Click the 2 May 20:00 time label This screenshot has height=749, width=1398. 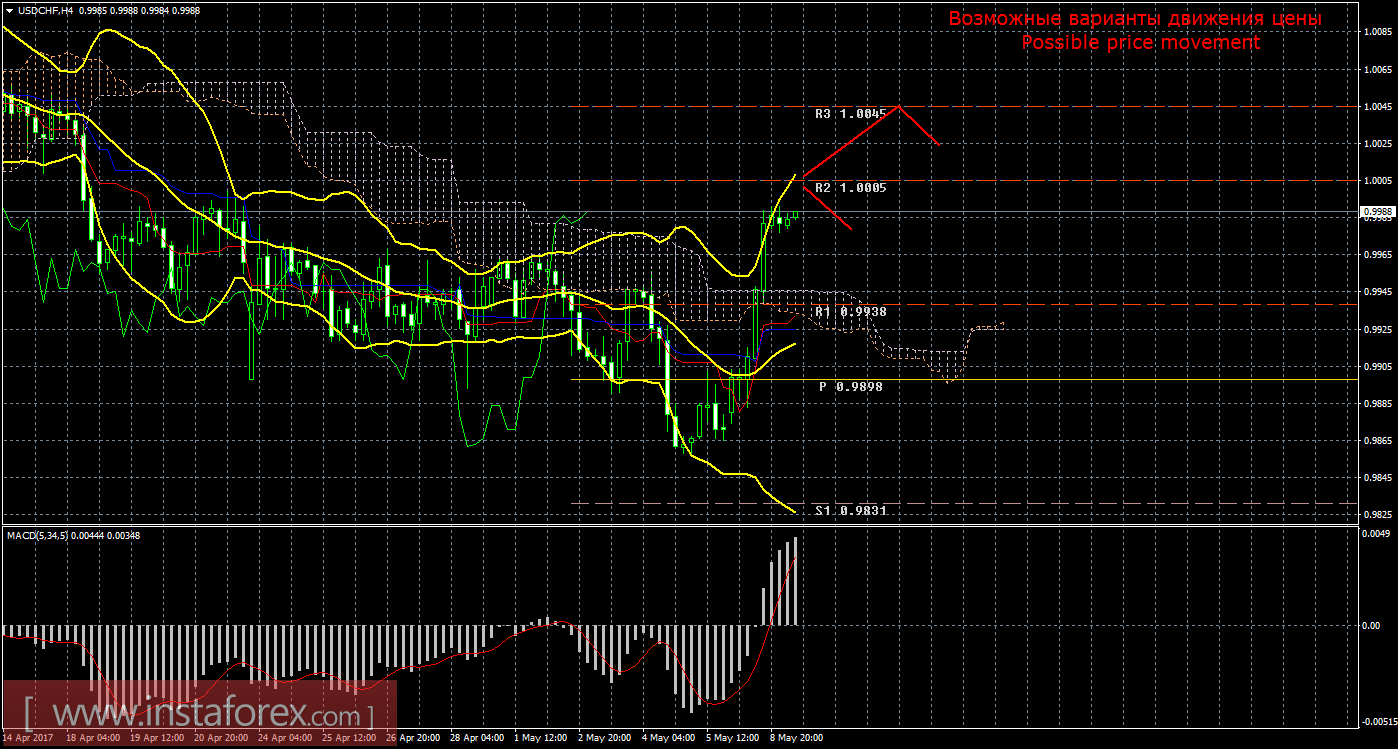point(604,739)
